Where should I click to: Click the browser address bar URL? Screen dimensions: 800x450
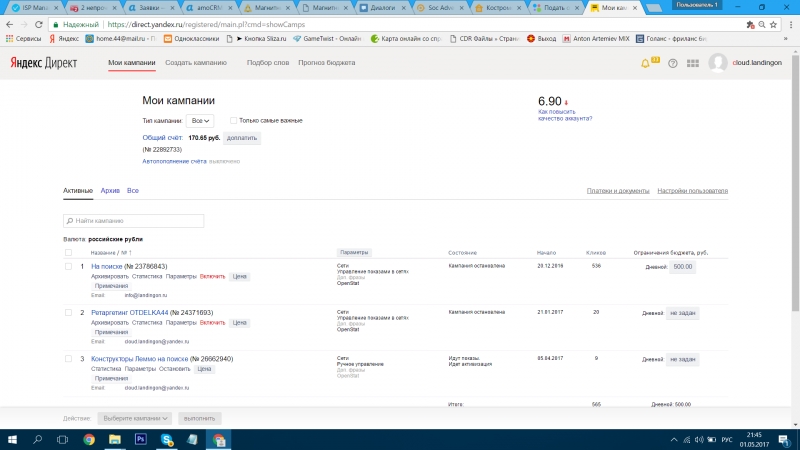pos(206,24)
